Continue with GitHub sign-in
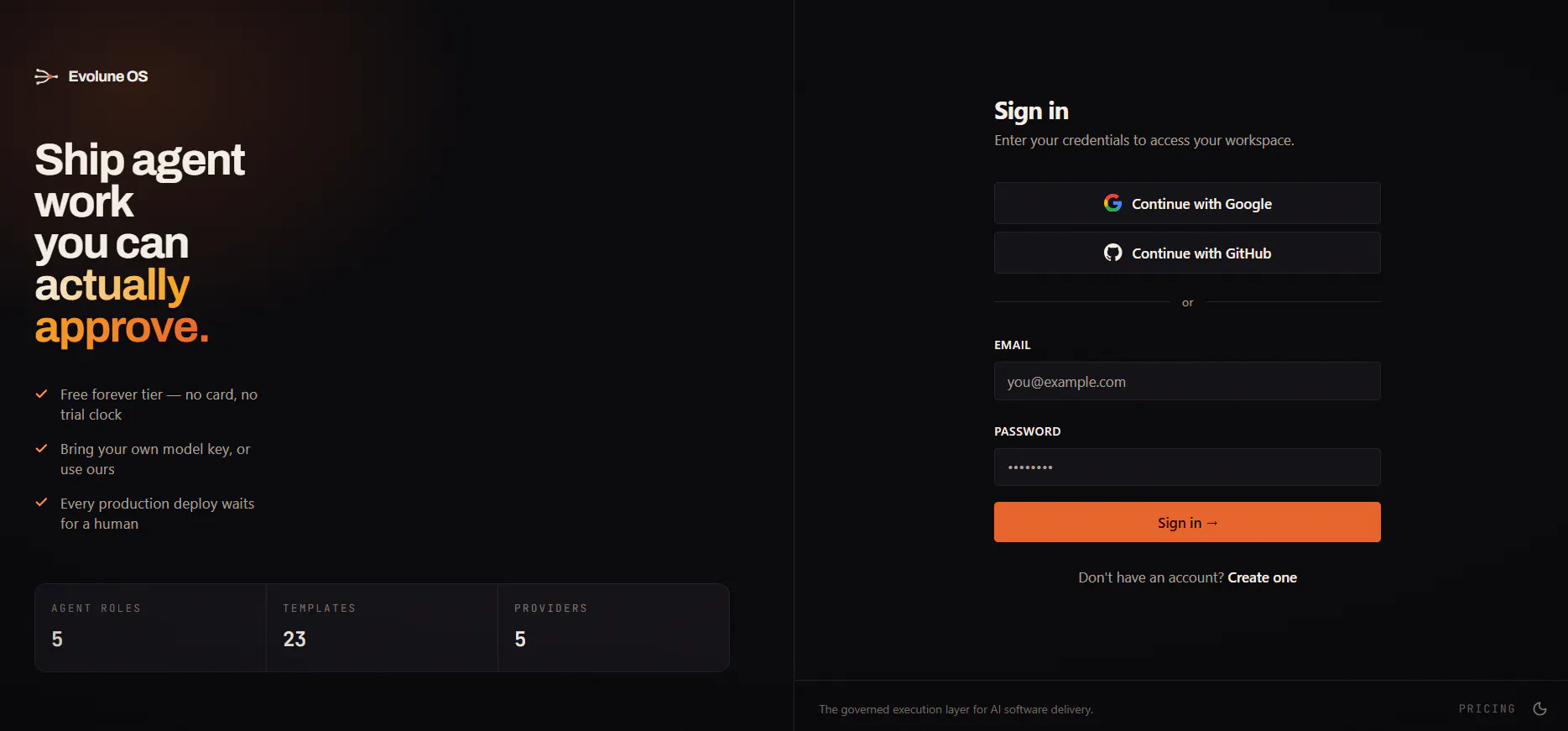Image resolution: width=1568 pixels, height=731 pixels. click(x=1187, y=253)
